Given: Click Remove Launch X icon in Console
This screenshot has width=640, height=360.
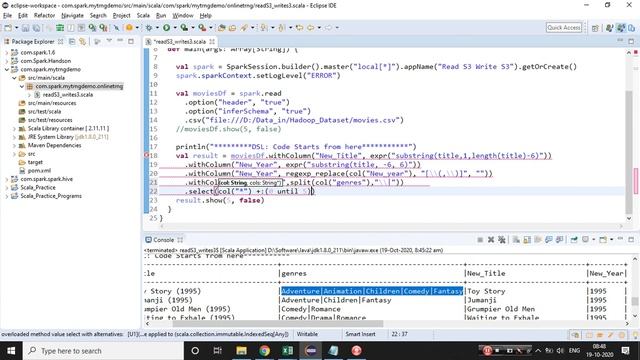Looking at the screenshot, I should [491, 240].
